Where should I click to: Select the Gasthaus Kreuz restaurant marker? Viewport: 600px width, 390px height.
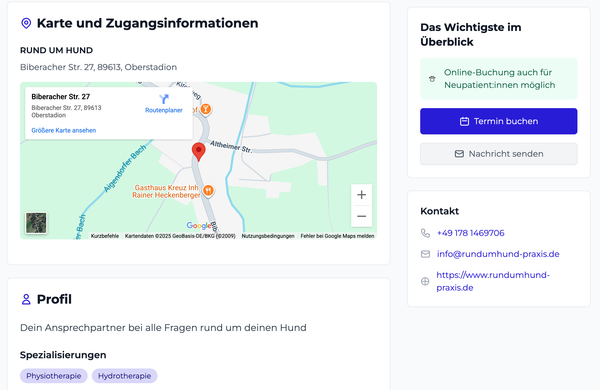coord(208,190)
